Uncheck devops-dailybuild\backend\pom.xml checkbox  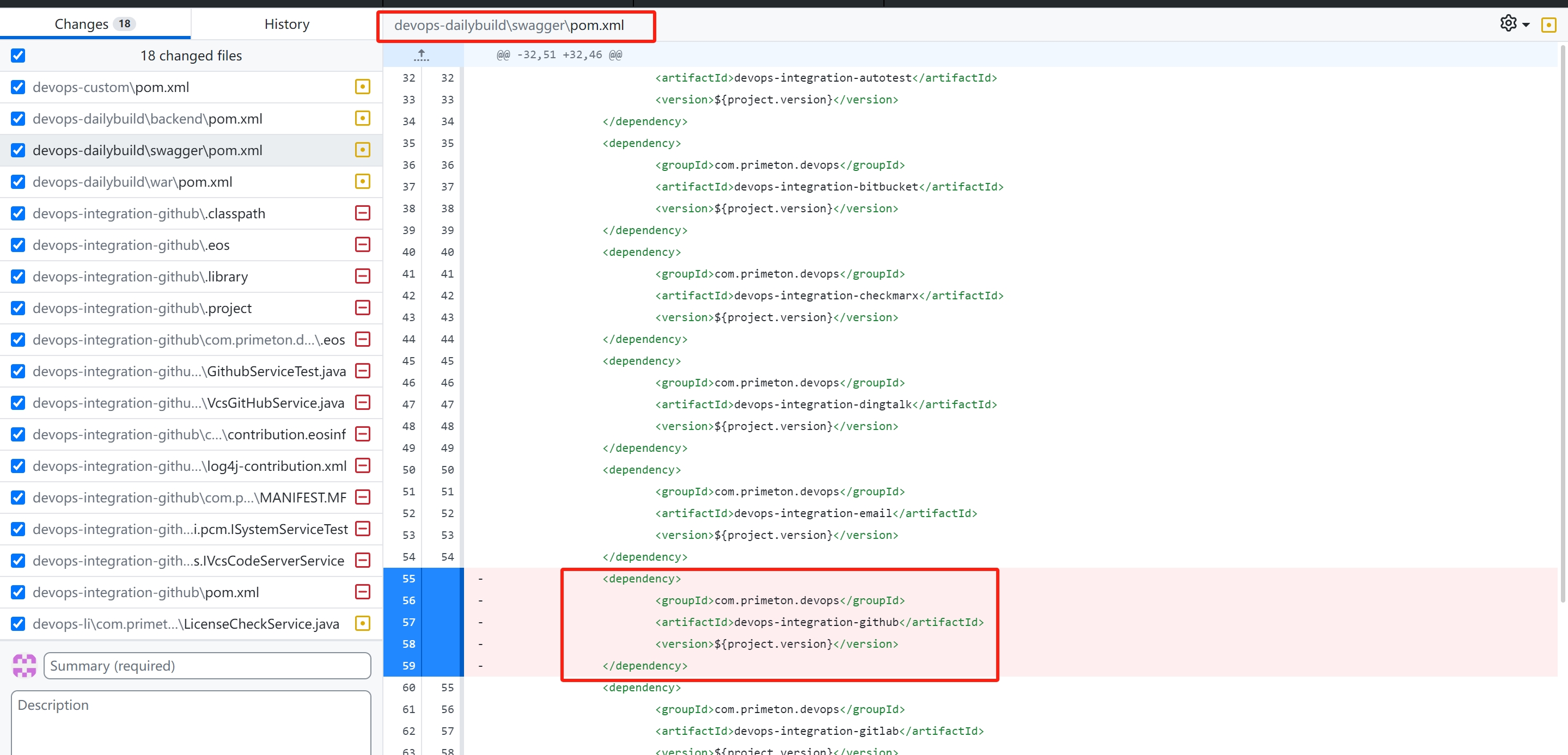[x=19, y=119]
